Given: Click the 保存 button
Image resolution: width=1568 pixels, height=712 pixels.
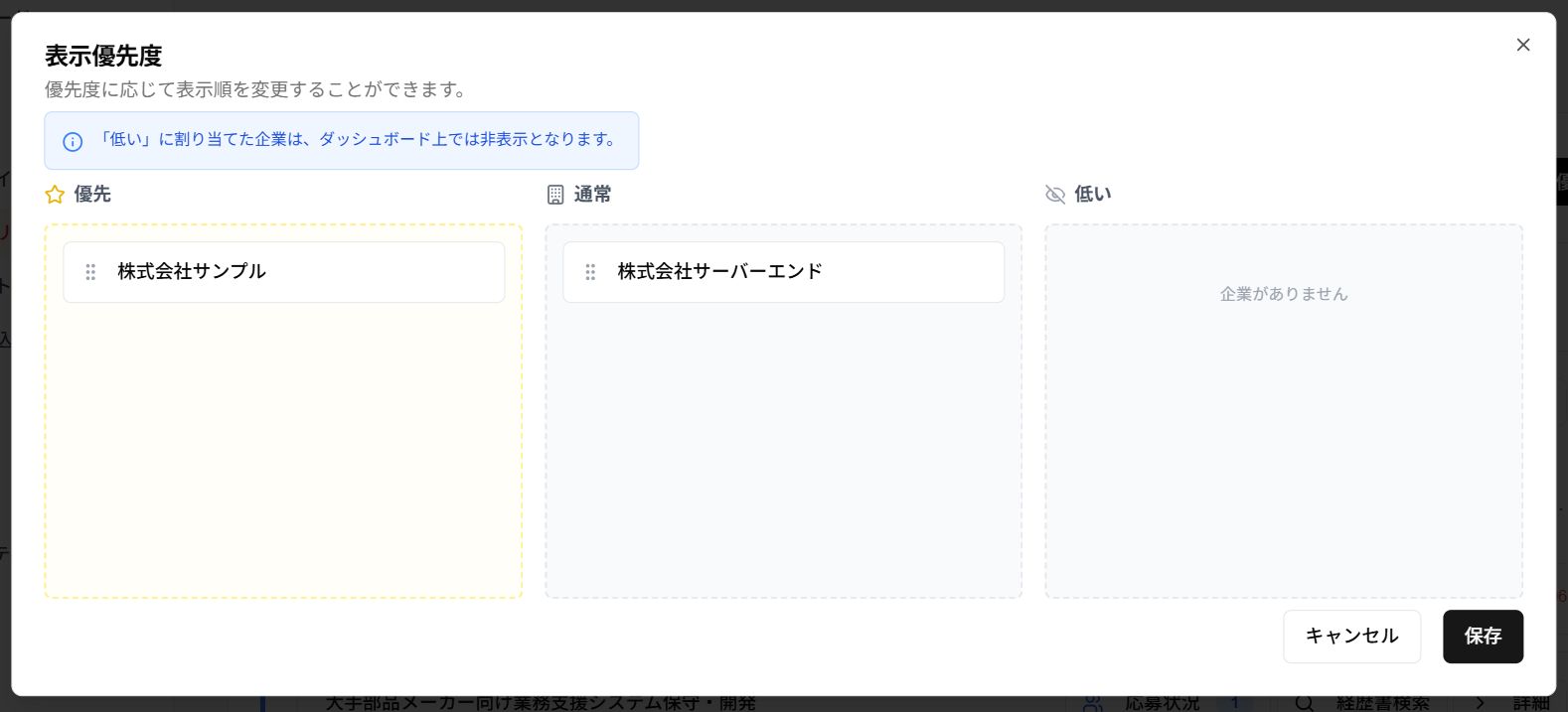Looking at the screenshot, I should (1483, 637).
